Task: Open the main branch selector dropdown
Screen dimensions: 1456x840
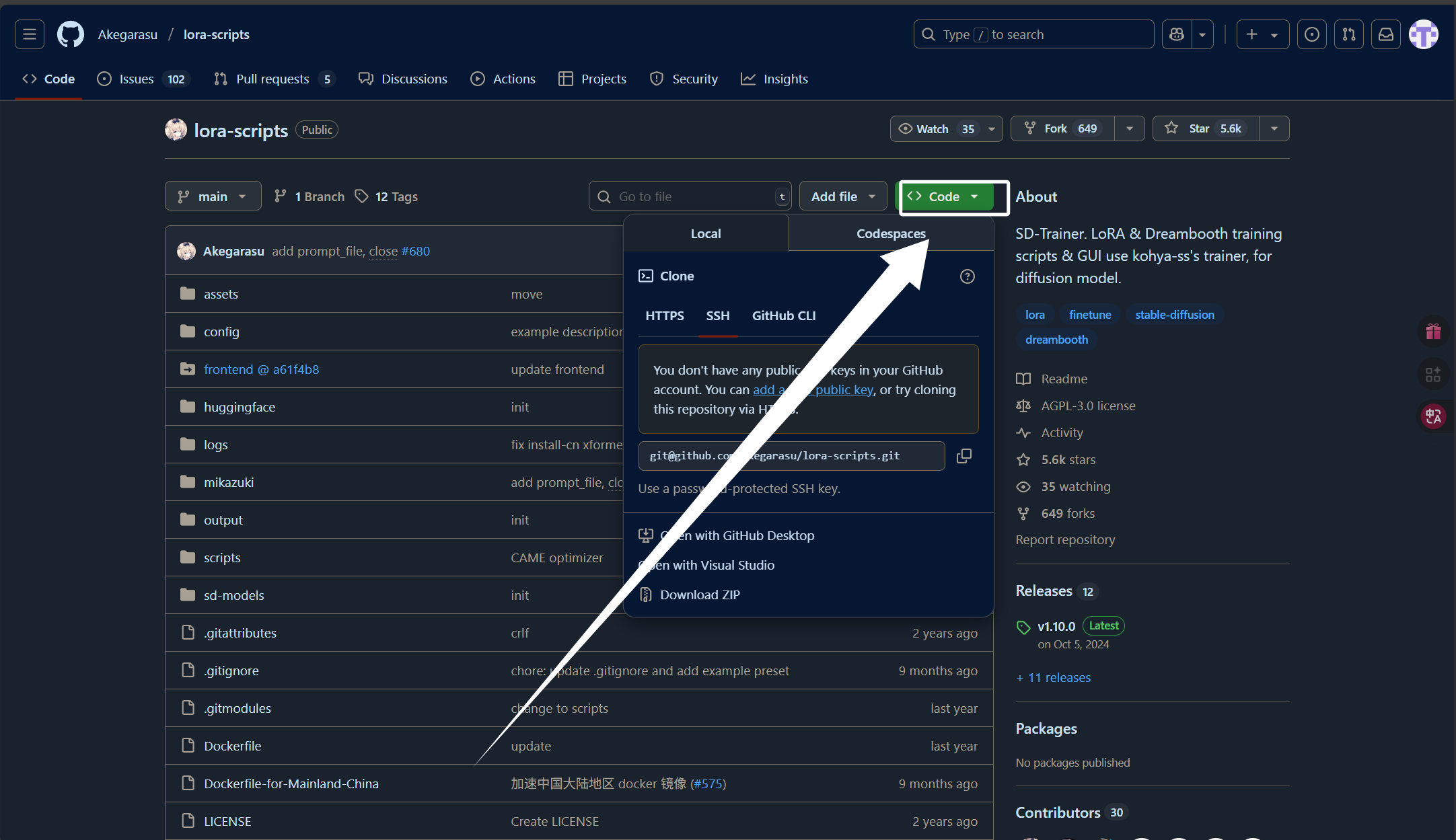Action: click(x=213, y=196)
